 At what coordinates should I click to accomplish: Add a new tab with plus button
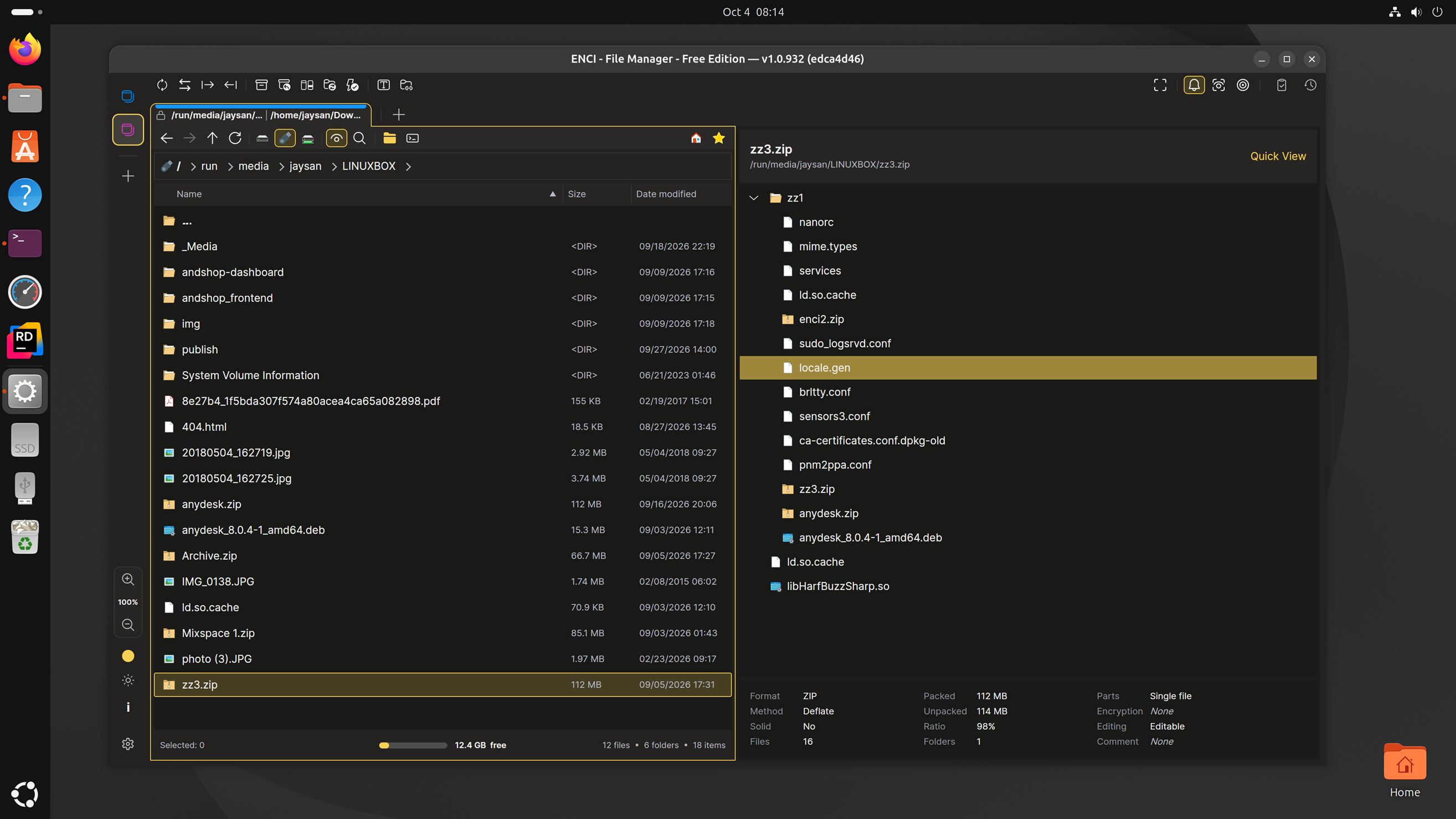(x=399, y=115)
